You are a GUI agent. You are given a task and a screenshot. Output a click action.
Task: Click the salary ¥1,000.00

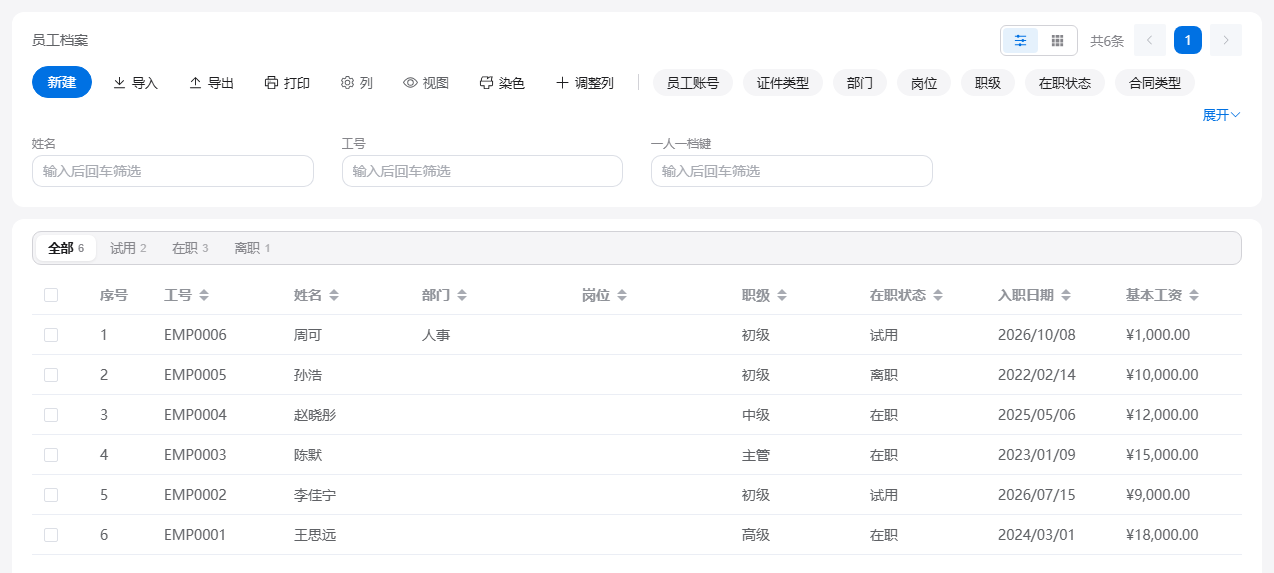tap(1158, 335)
